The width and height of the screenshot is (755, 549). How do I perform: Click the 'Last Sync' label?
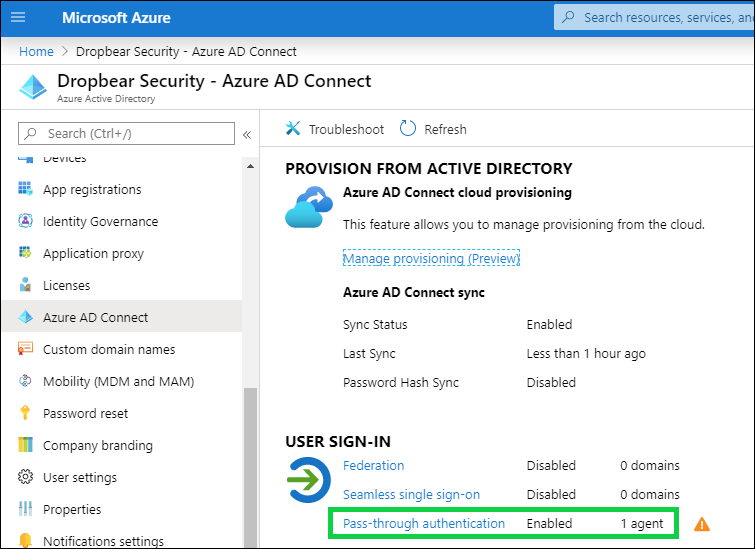369,353
